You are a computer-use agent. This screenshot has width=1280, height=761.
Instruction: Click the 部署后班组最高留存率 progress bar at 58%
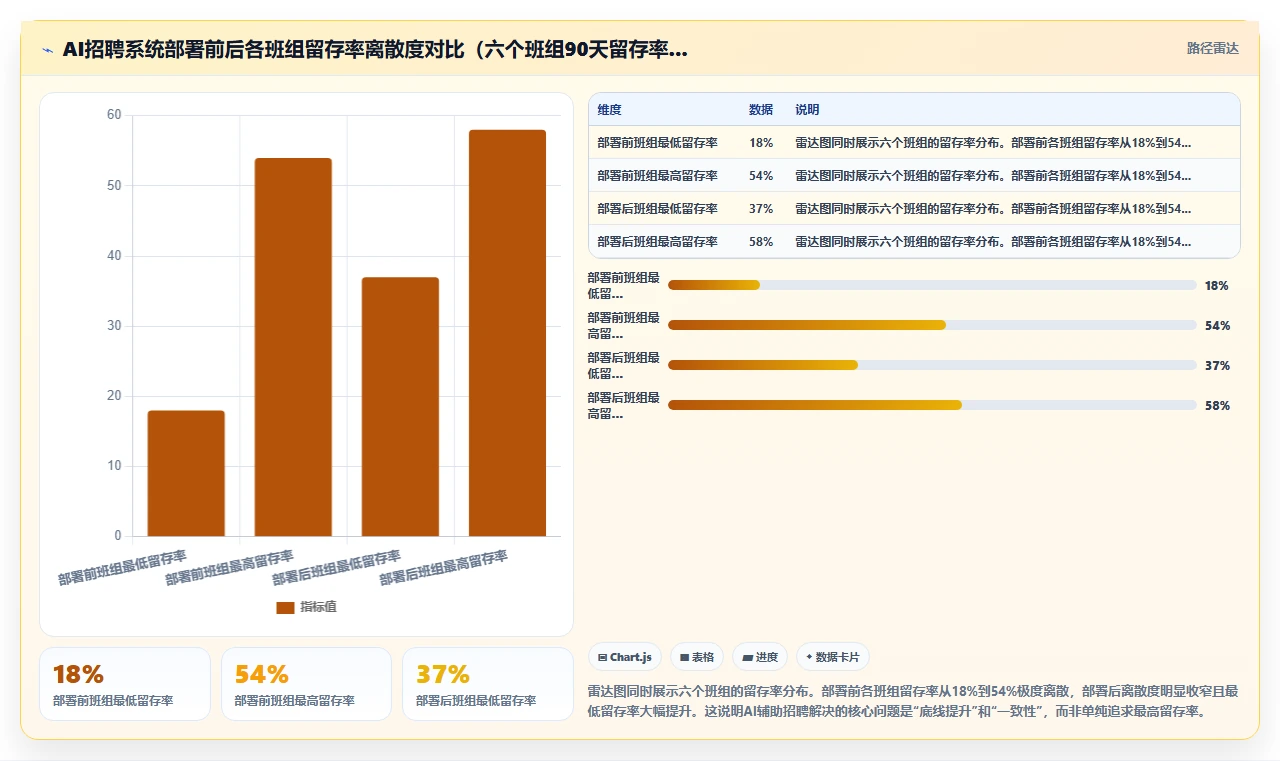tap(932, 405)
